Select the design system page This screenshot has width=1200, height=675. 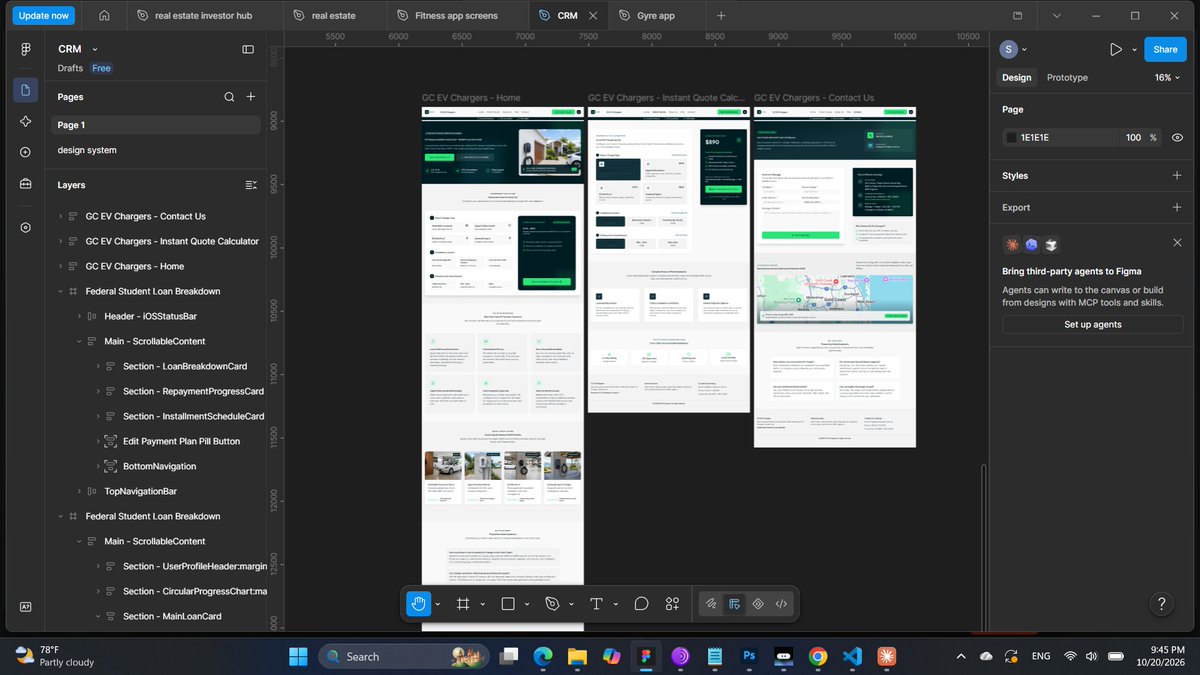(87, 150)
